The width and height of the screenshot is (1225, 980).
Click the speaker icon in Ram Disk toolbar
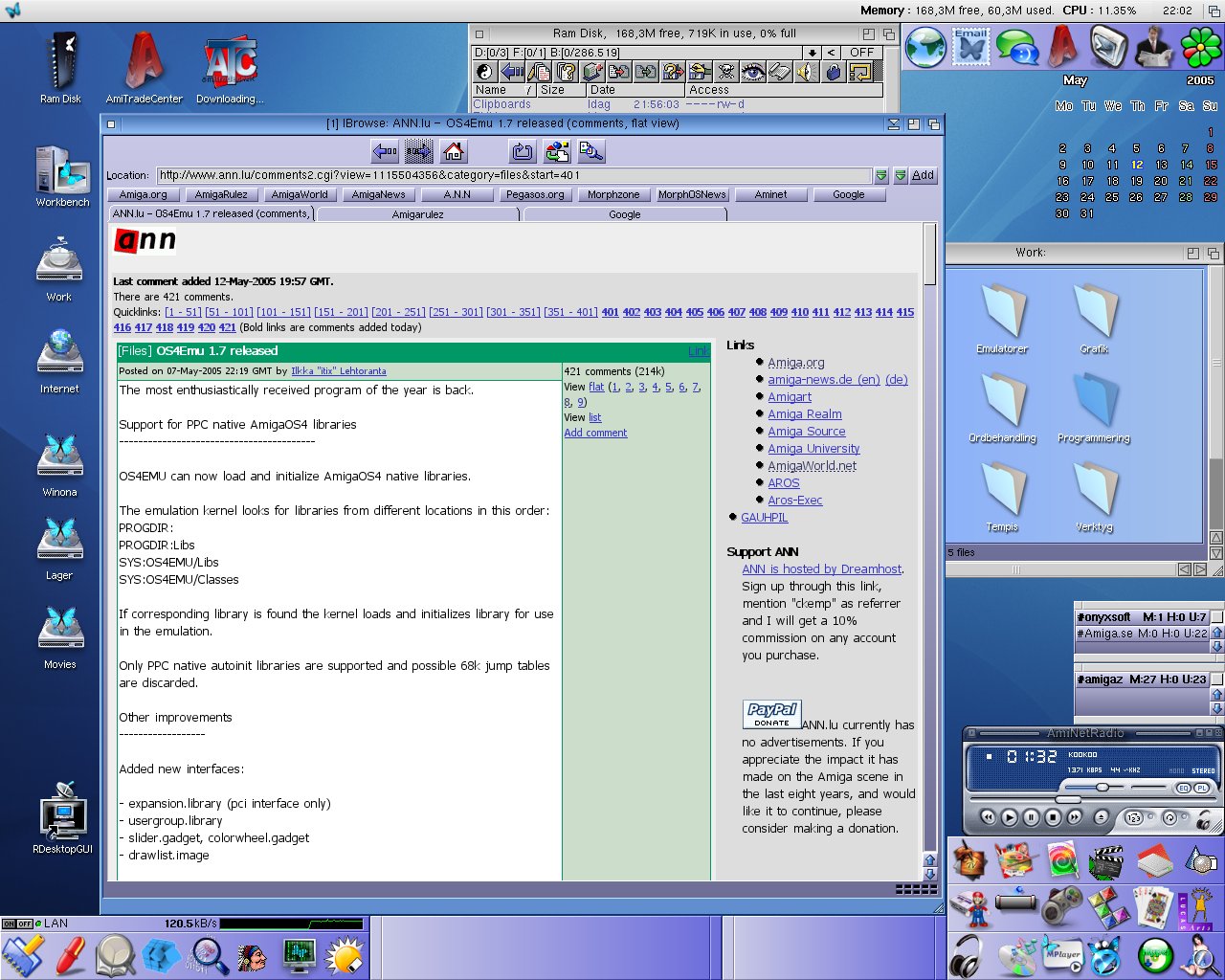(807, 72)
